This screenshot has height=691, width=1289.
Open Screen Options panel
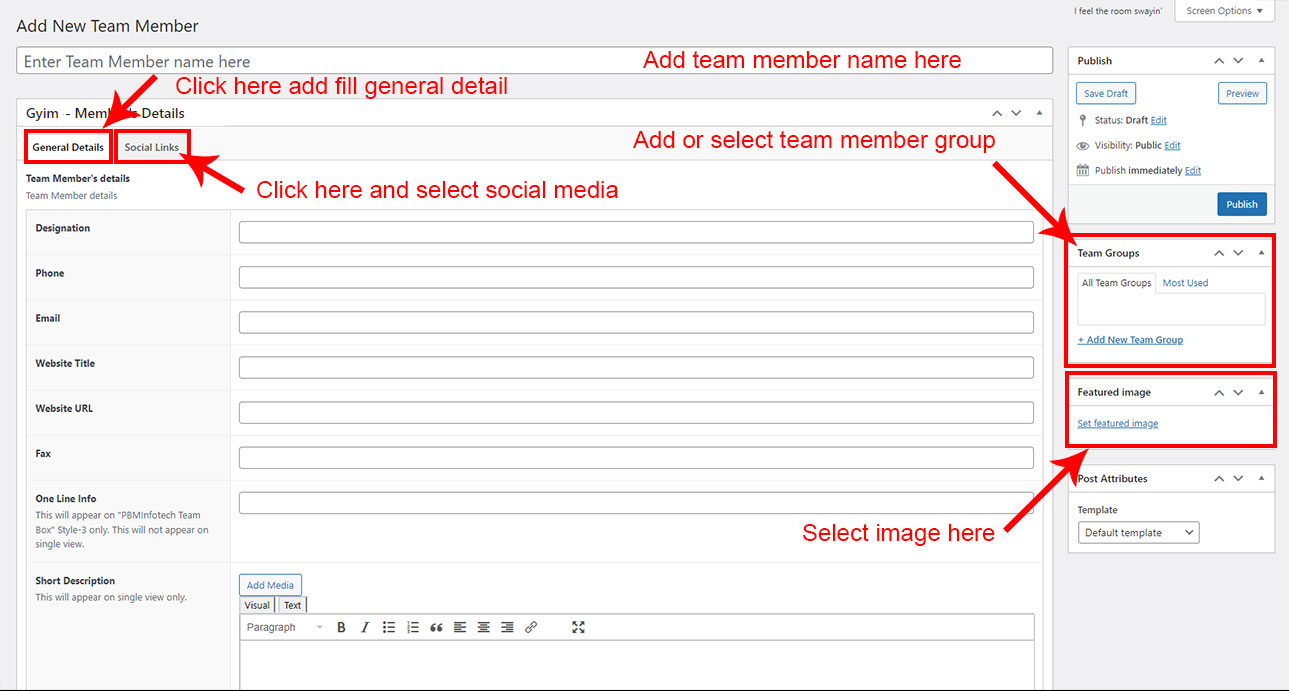1224,11
